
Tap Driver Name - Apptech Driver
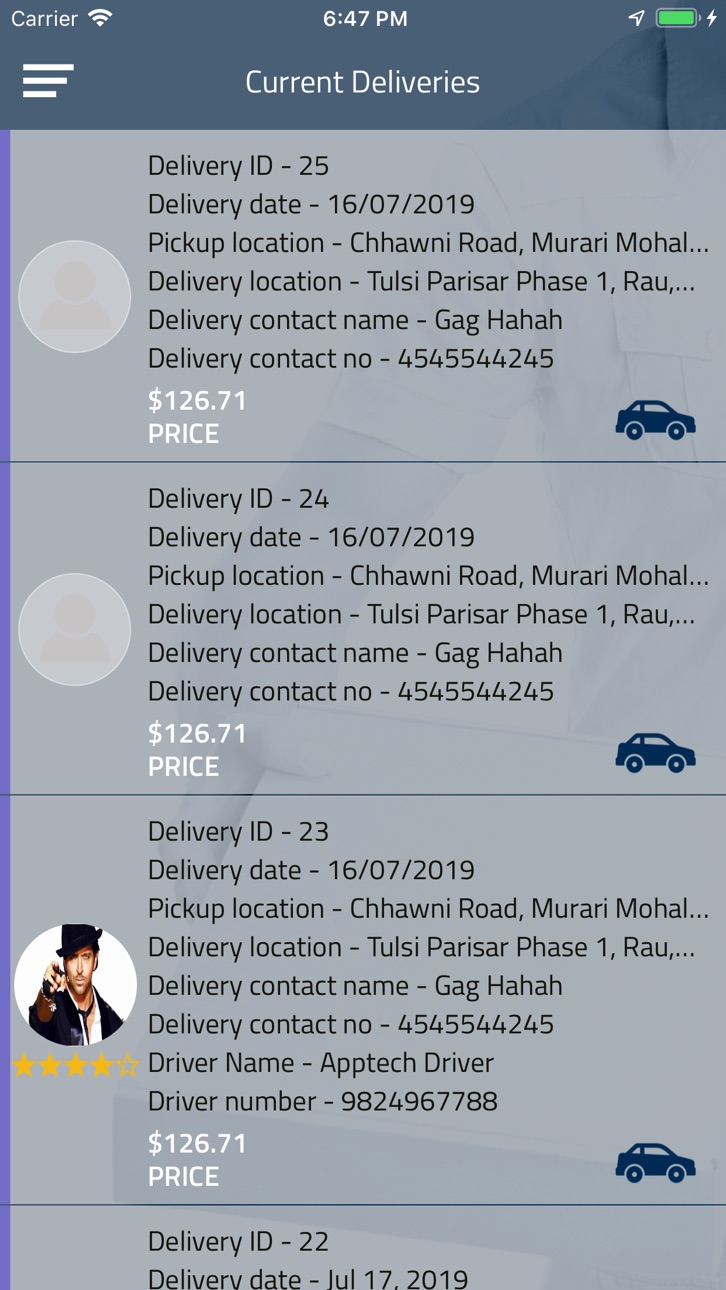tap(321, 1063)
